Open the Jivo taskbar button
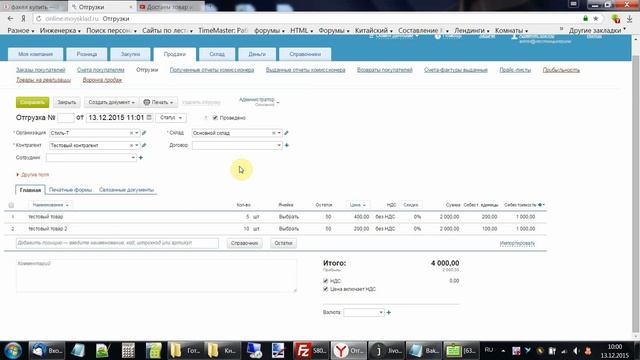Image resolution: width=640 pixels, height=360 pixels. click(386, 351)
